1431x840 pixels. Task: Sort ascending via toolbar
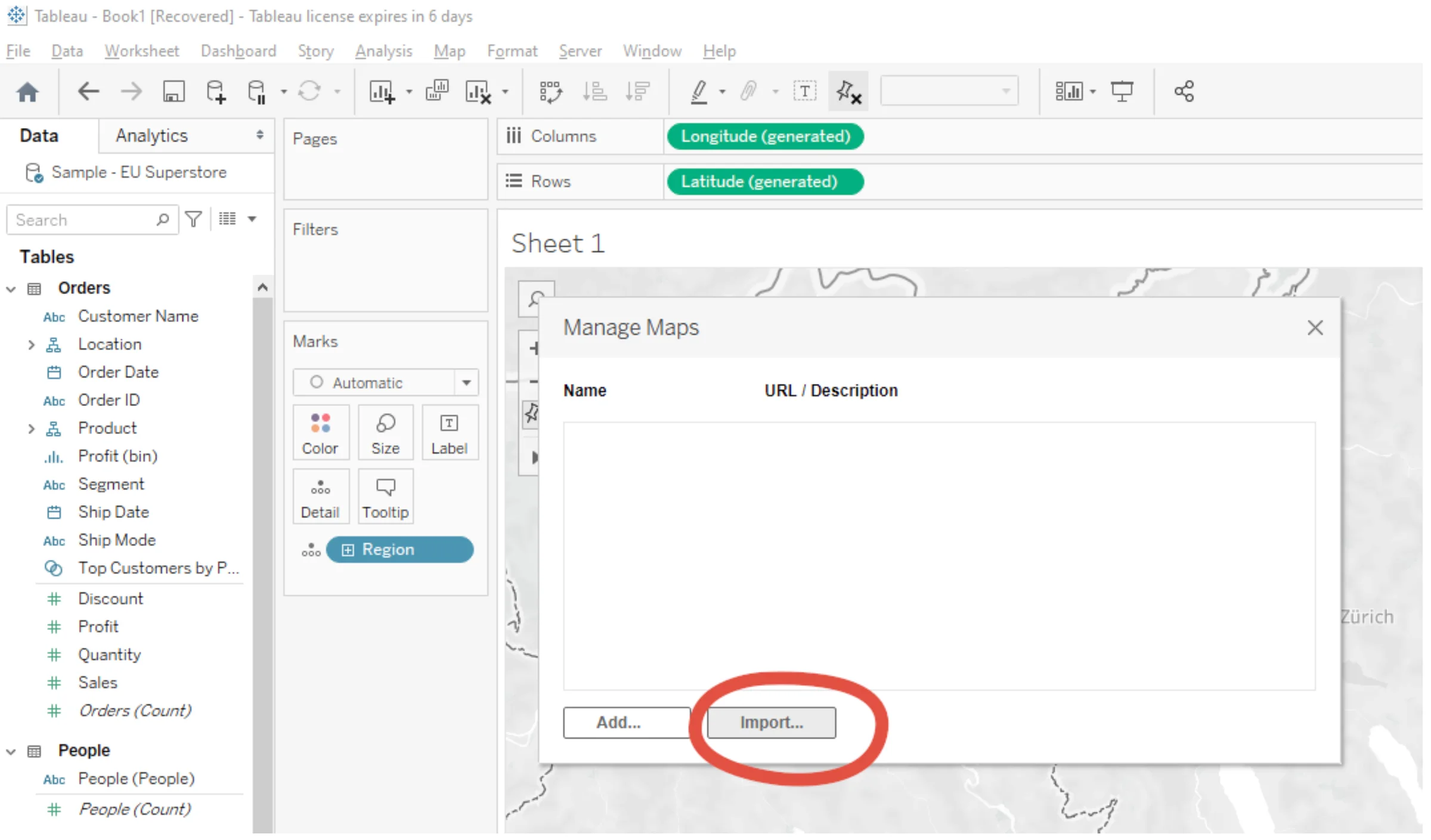594,92
